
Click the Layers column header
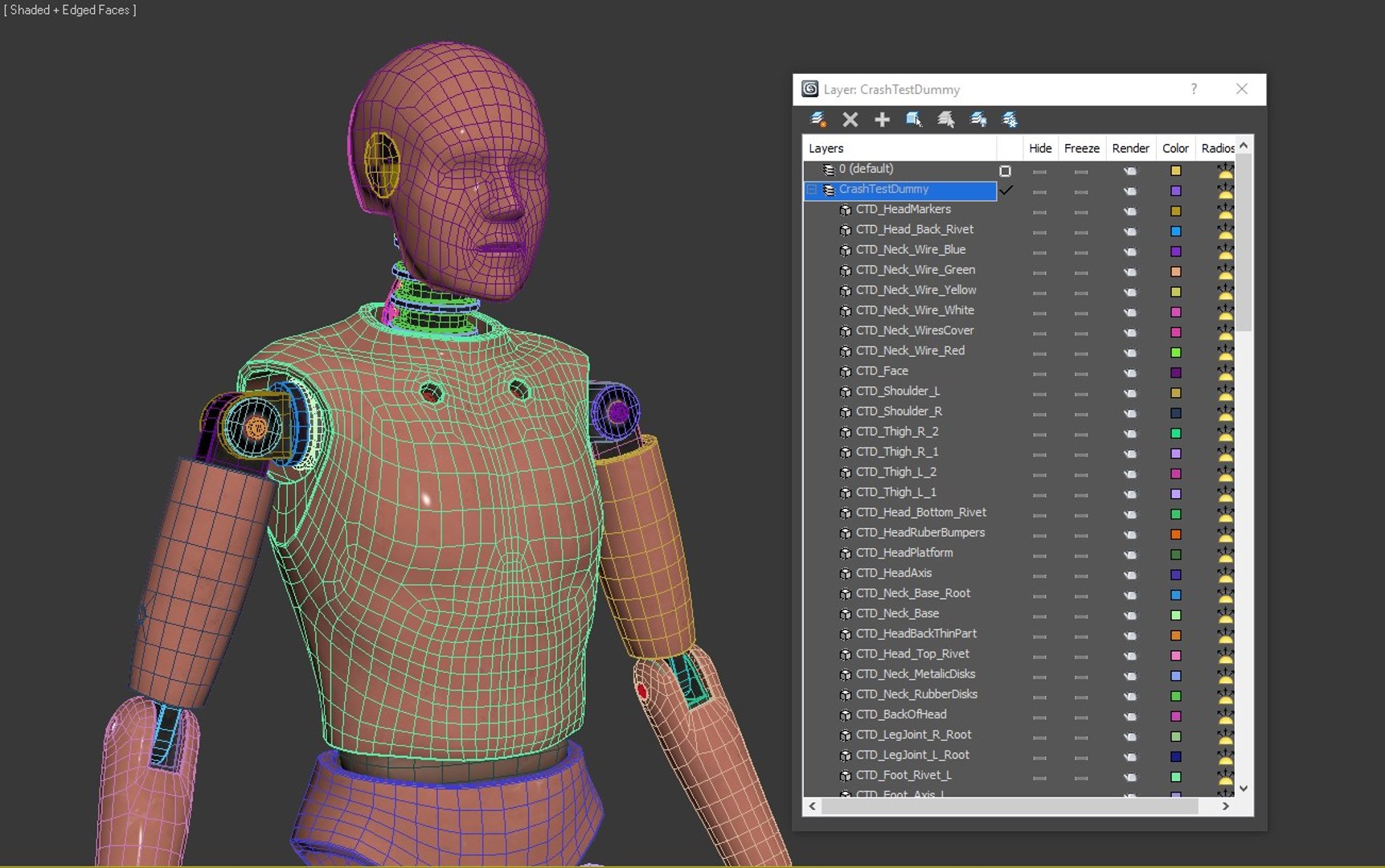pos(899,148)
